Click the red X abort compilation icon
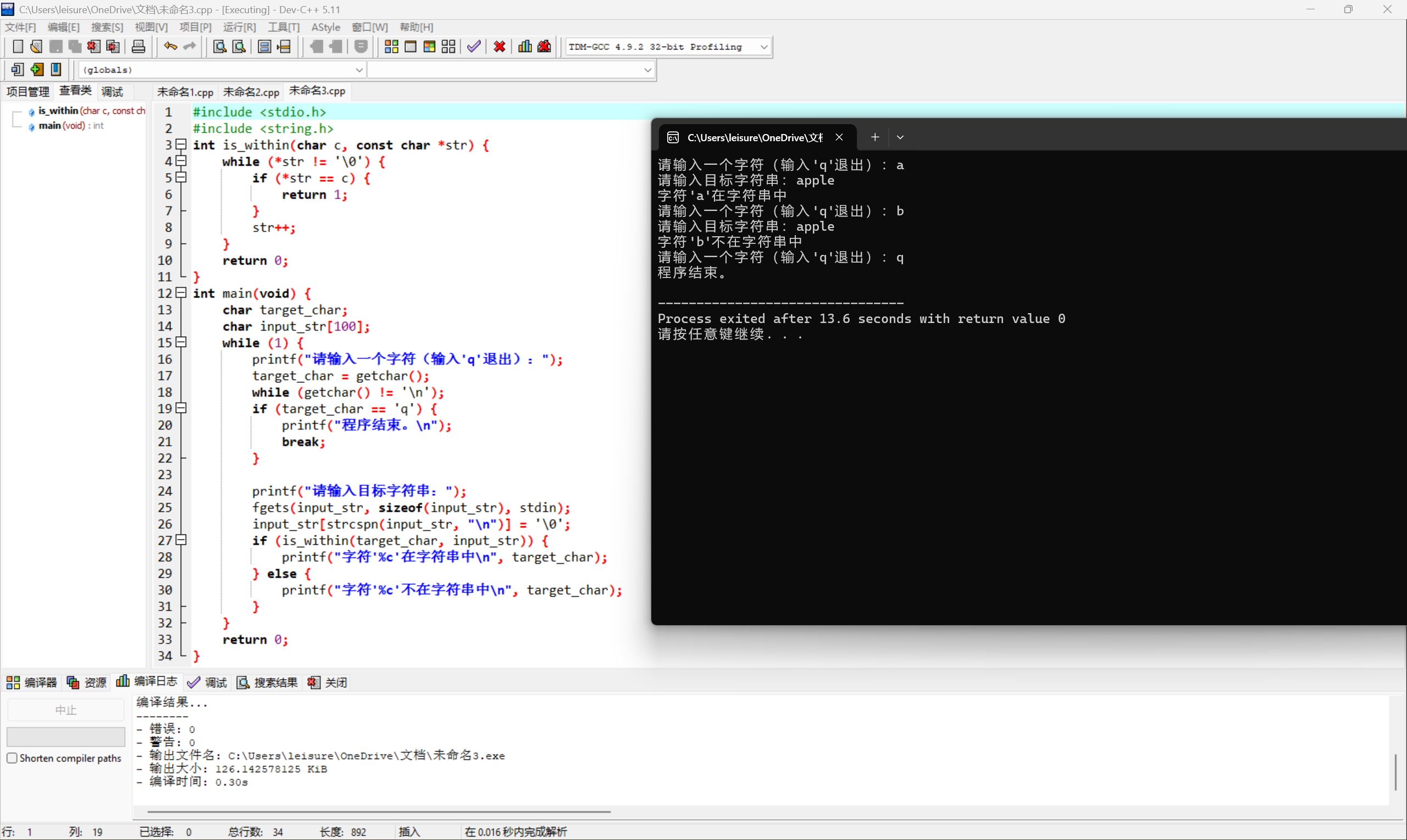Screen dimensions: 1407x840 click(x=498, y=46)
